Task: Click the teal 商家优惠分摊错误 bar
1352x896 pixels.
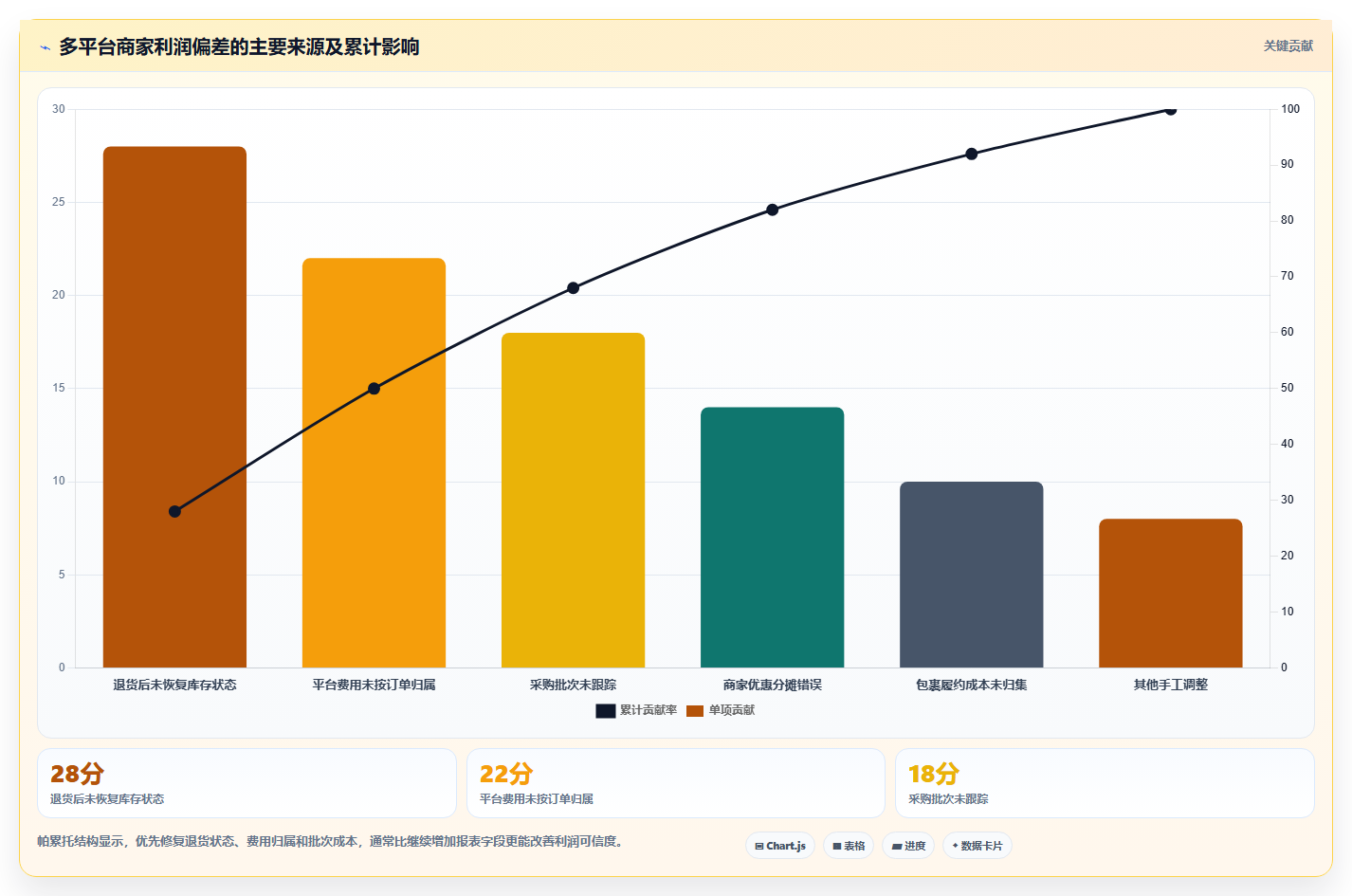Action: pyautogui.click(x=772, y=537)
